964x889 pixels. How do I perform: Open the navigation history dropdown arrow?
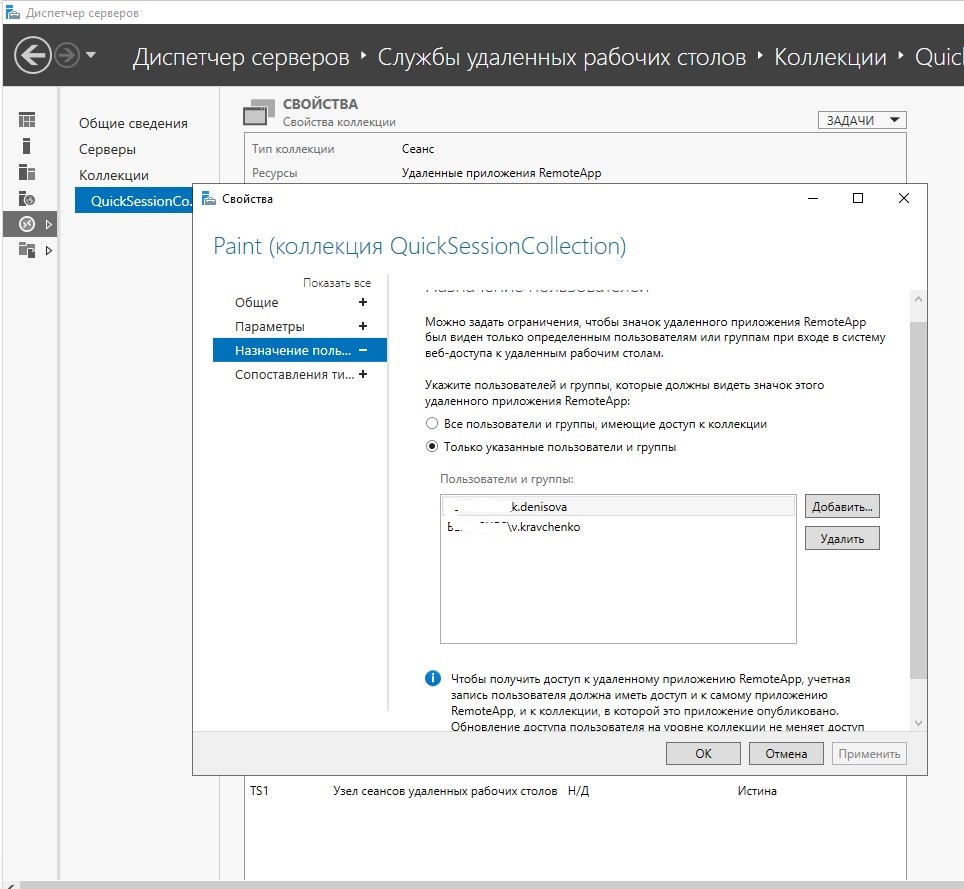[91, 55]
